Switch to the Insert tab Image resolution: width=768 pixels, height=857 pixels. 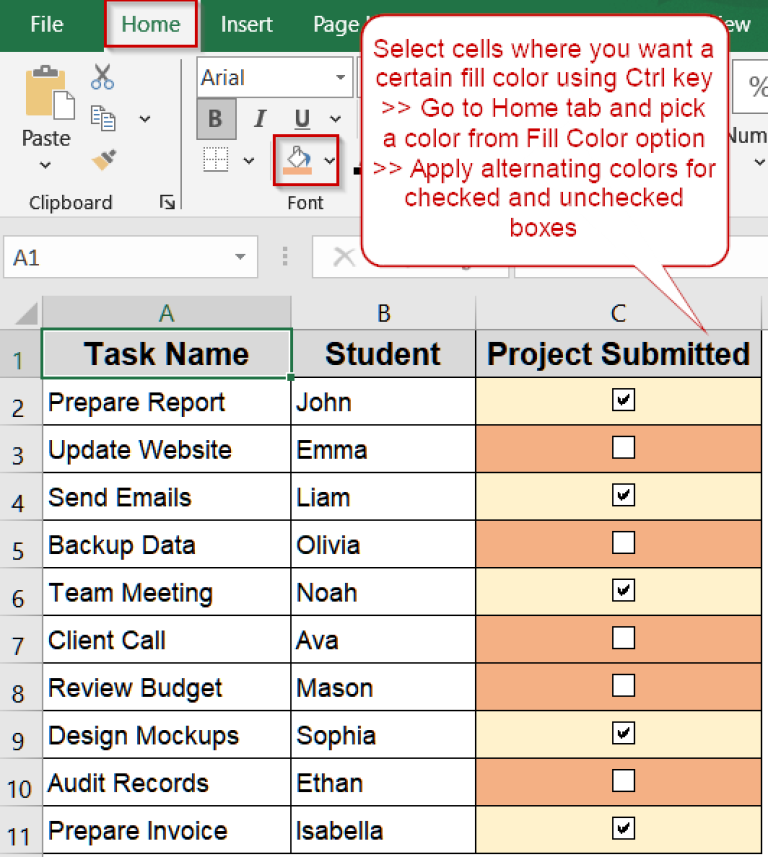(246, 24)
